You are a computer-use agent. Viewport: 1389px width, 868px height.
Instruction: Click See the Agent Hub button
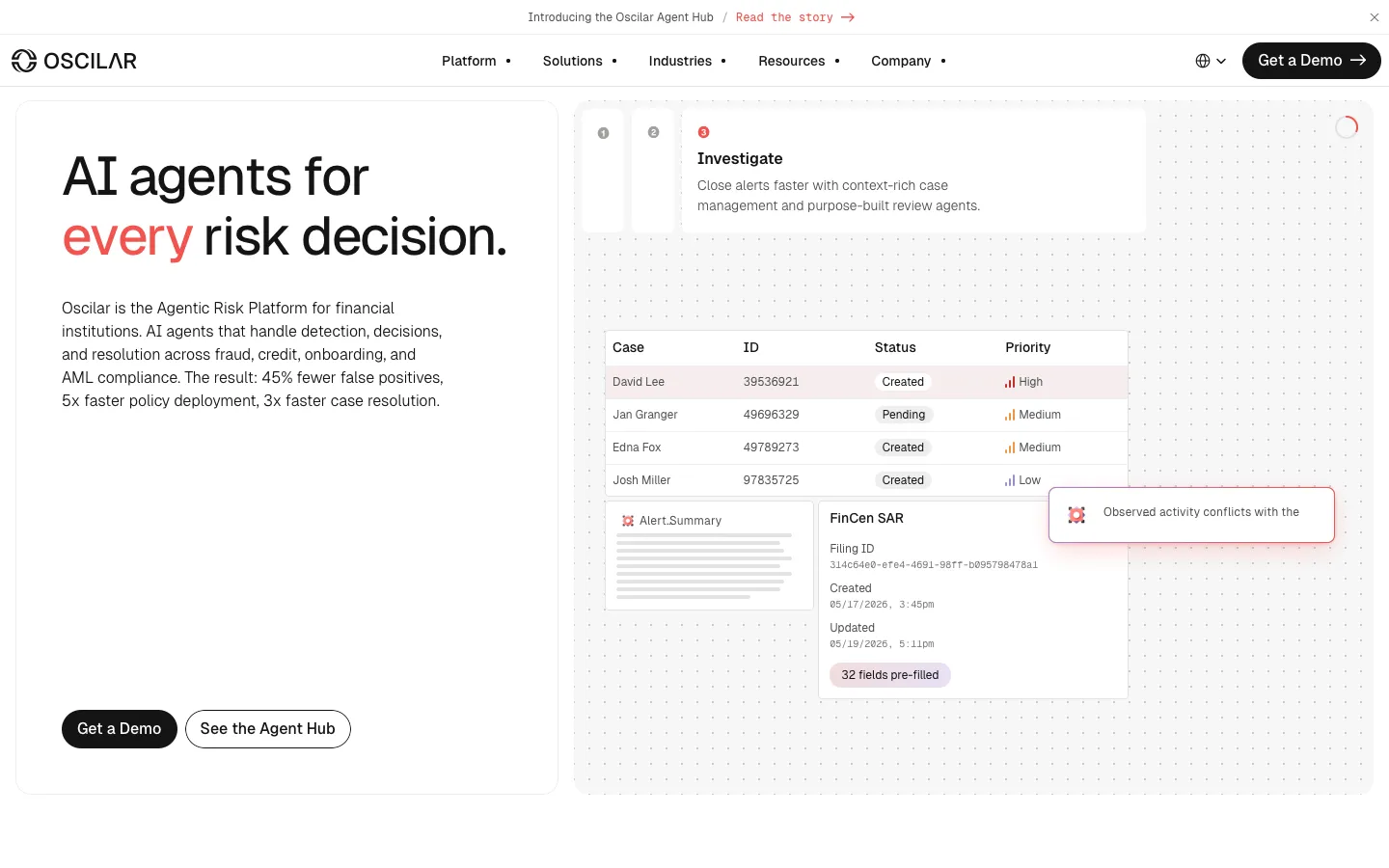pyautogui.click(x=268, y=729)
